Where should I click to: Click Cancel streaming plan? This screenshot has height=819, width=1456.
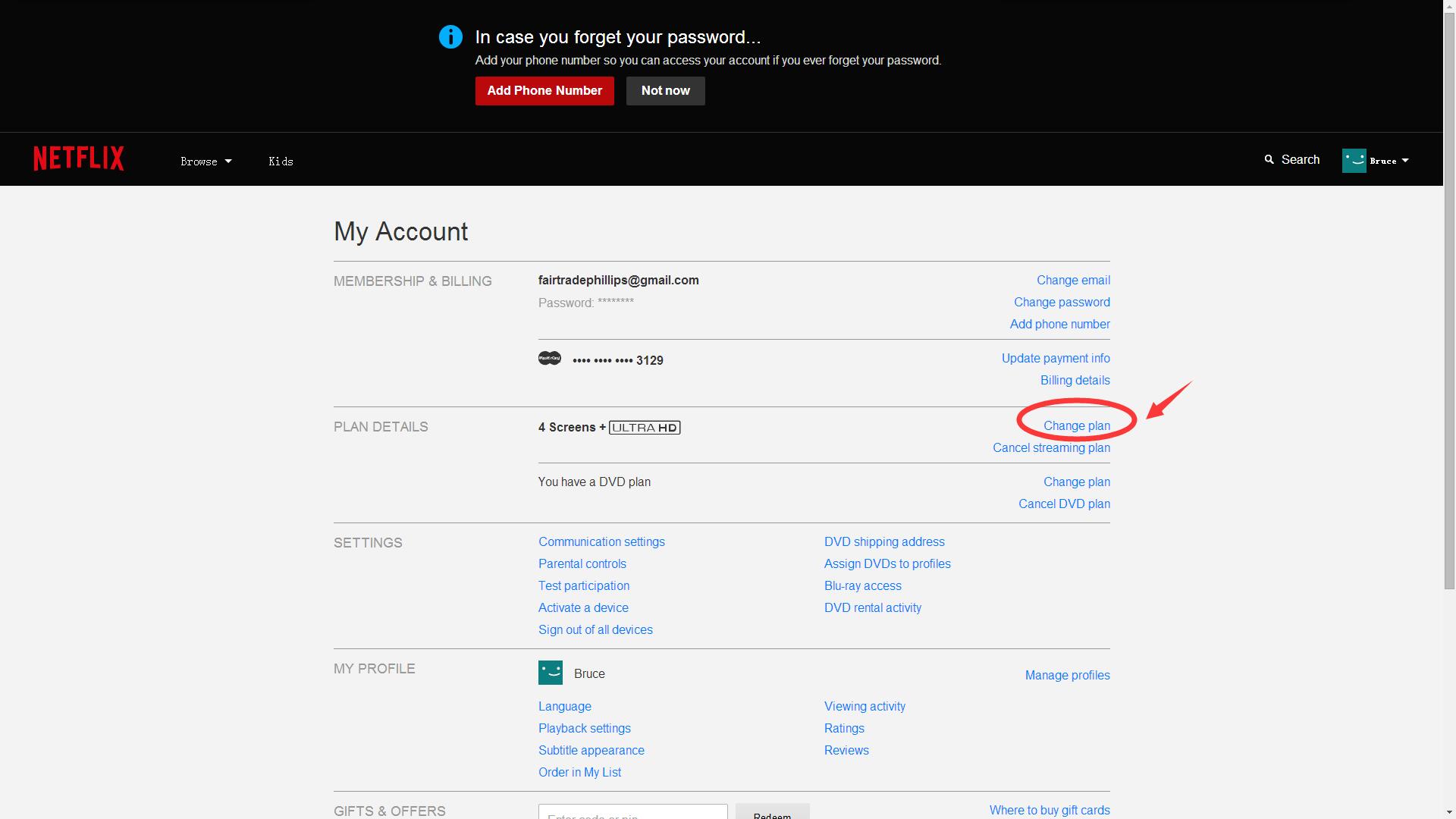coord(1051,447)
